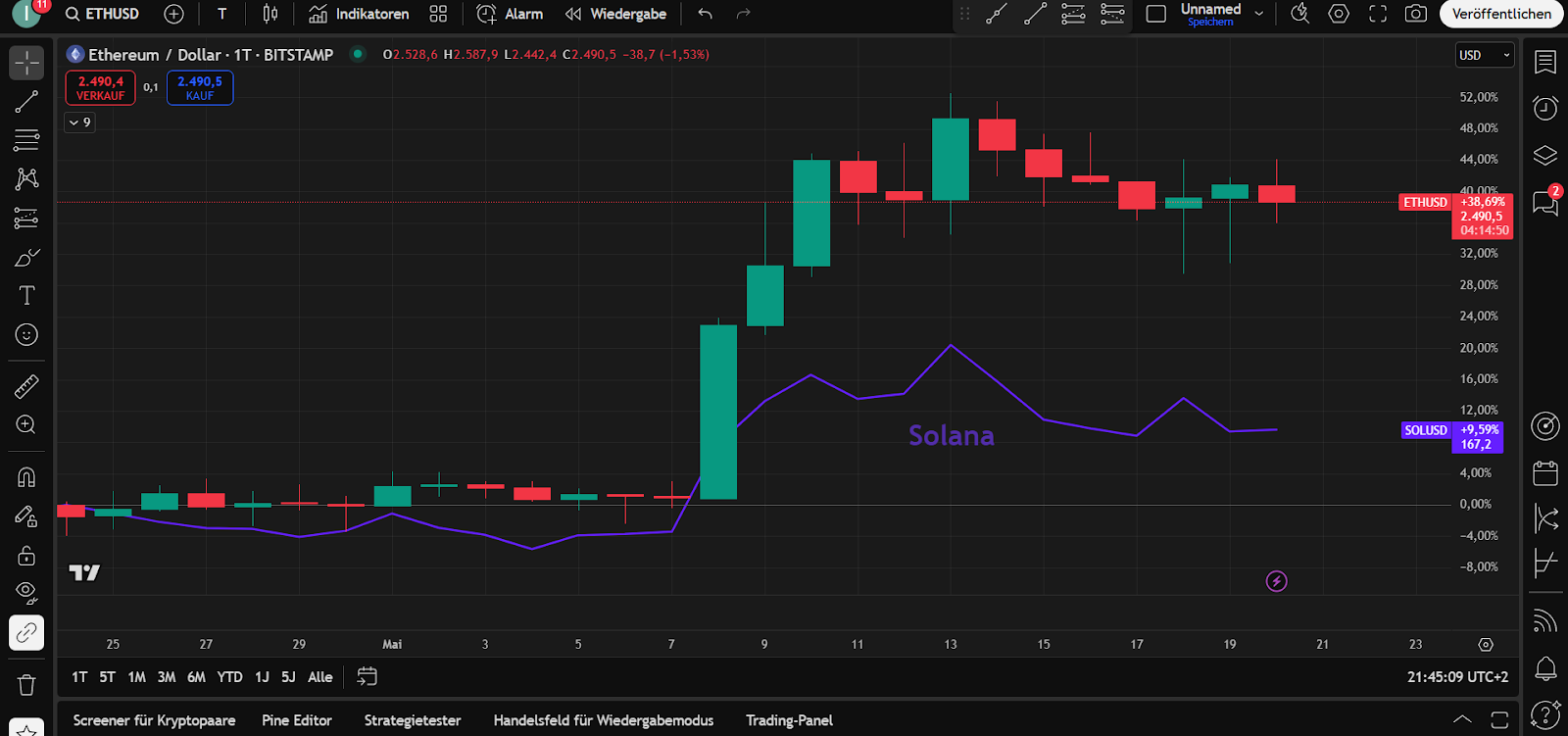Open the T interval selector
1568x736 pixels.
tap(222, 14)
